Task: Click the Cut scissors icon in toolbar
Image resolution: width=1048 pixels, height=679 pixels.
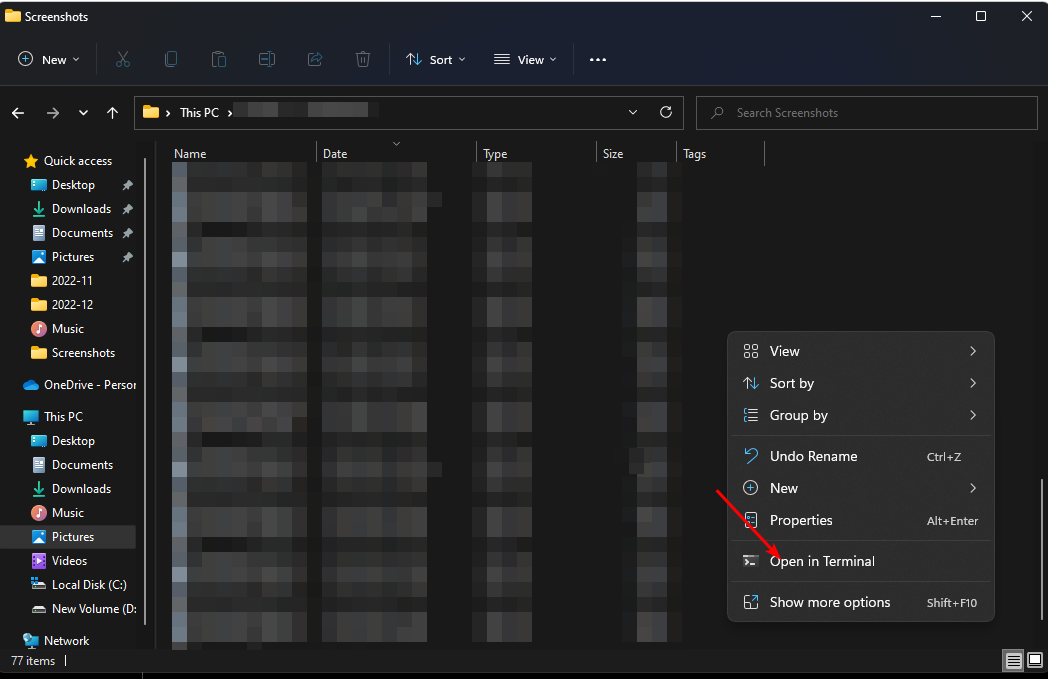Action: click(123, 60)
